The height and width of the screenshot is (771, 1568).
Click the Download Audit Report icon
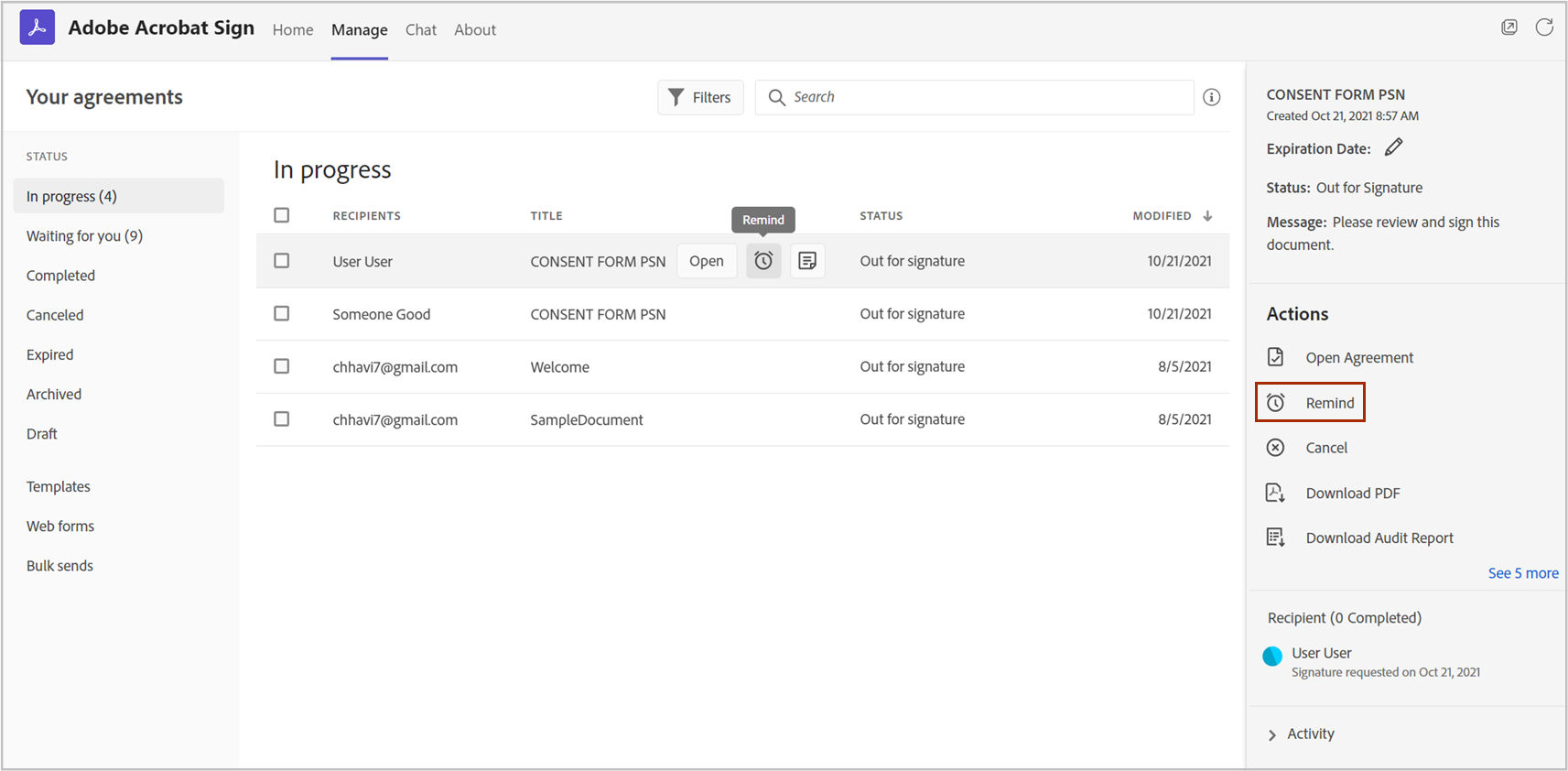1275,538
